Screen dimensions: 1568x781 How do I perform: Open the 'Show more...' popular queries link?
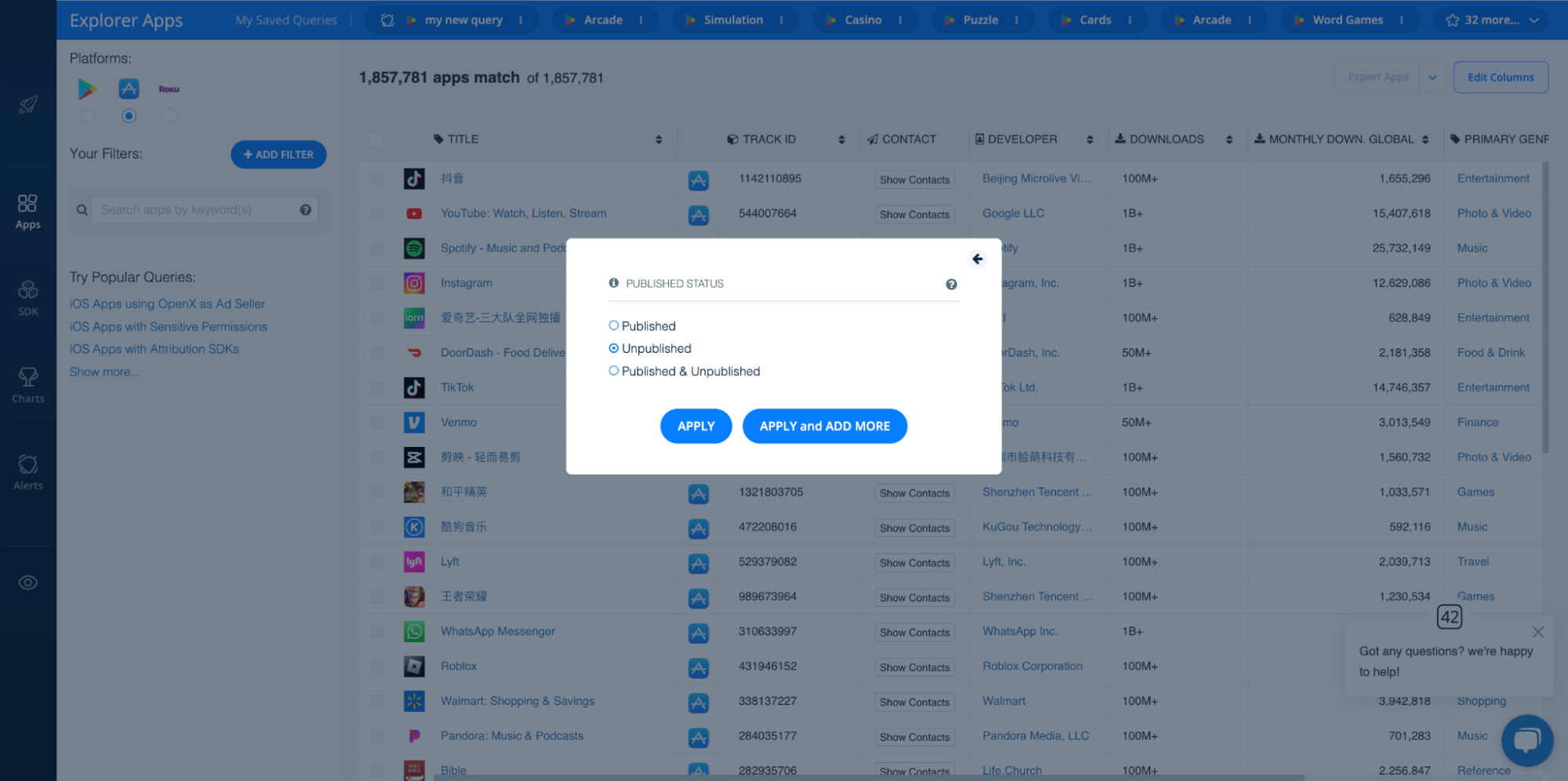pyautogui.click(x=104, y=372)
